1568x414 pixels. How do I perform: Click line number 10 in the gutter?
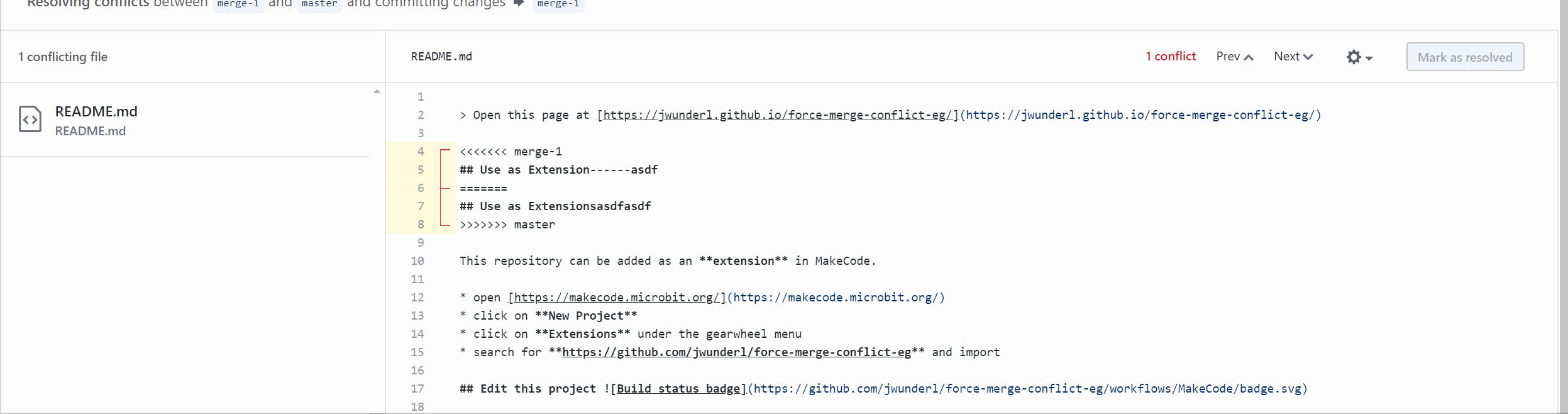pos(417,261)
